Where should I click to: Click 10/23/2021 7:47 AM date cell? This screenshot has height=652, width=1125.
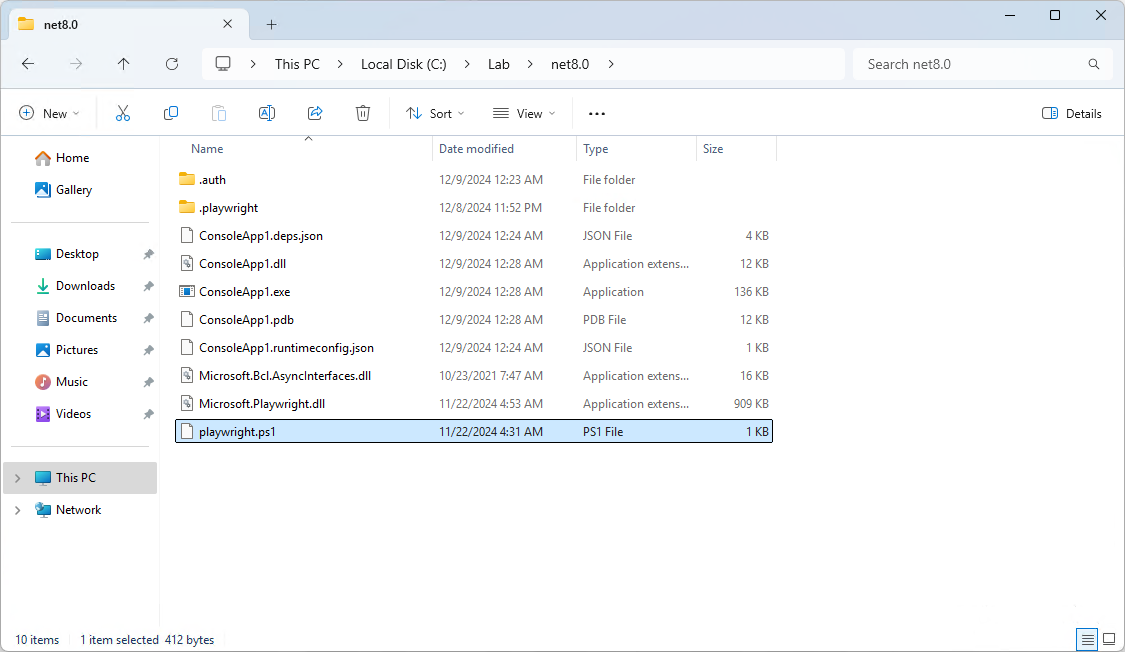pyautogui.click(x=491, y=376)
